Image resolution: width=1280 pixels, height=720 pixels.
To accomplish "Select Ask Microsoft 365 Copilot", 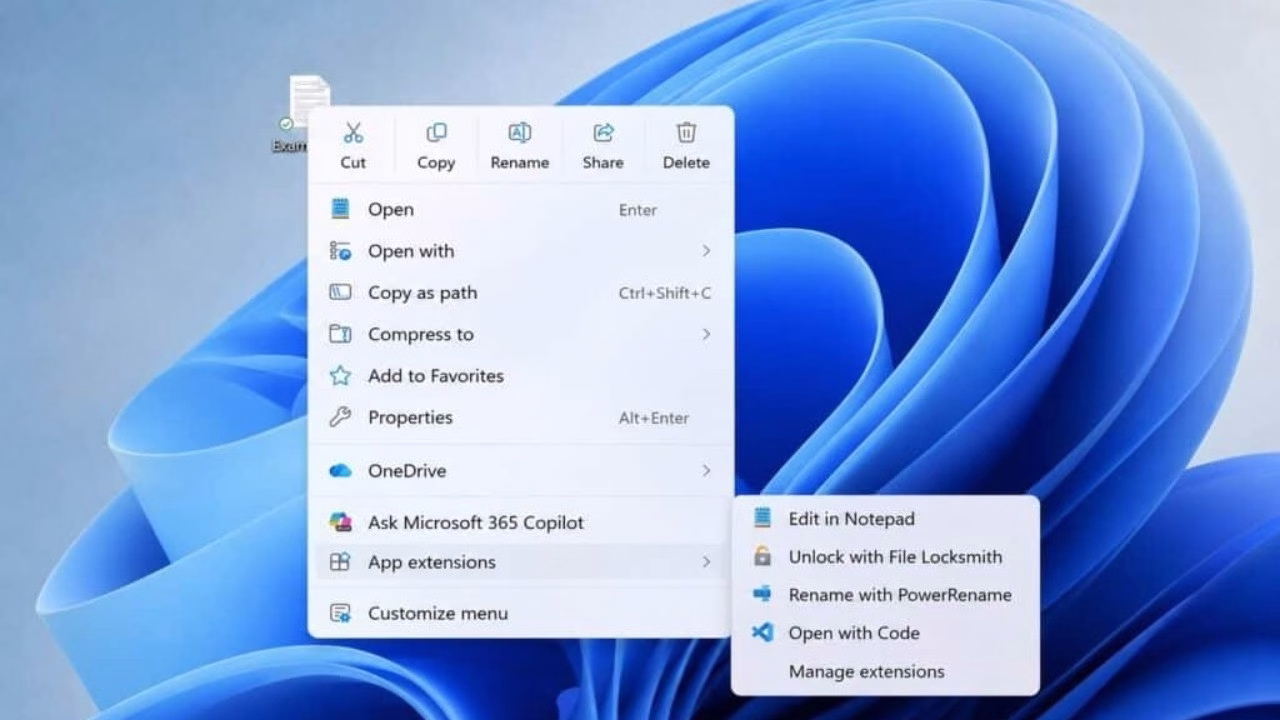I will point(520,522).
